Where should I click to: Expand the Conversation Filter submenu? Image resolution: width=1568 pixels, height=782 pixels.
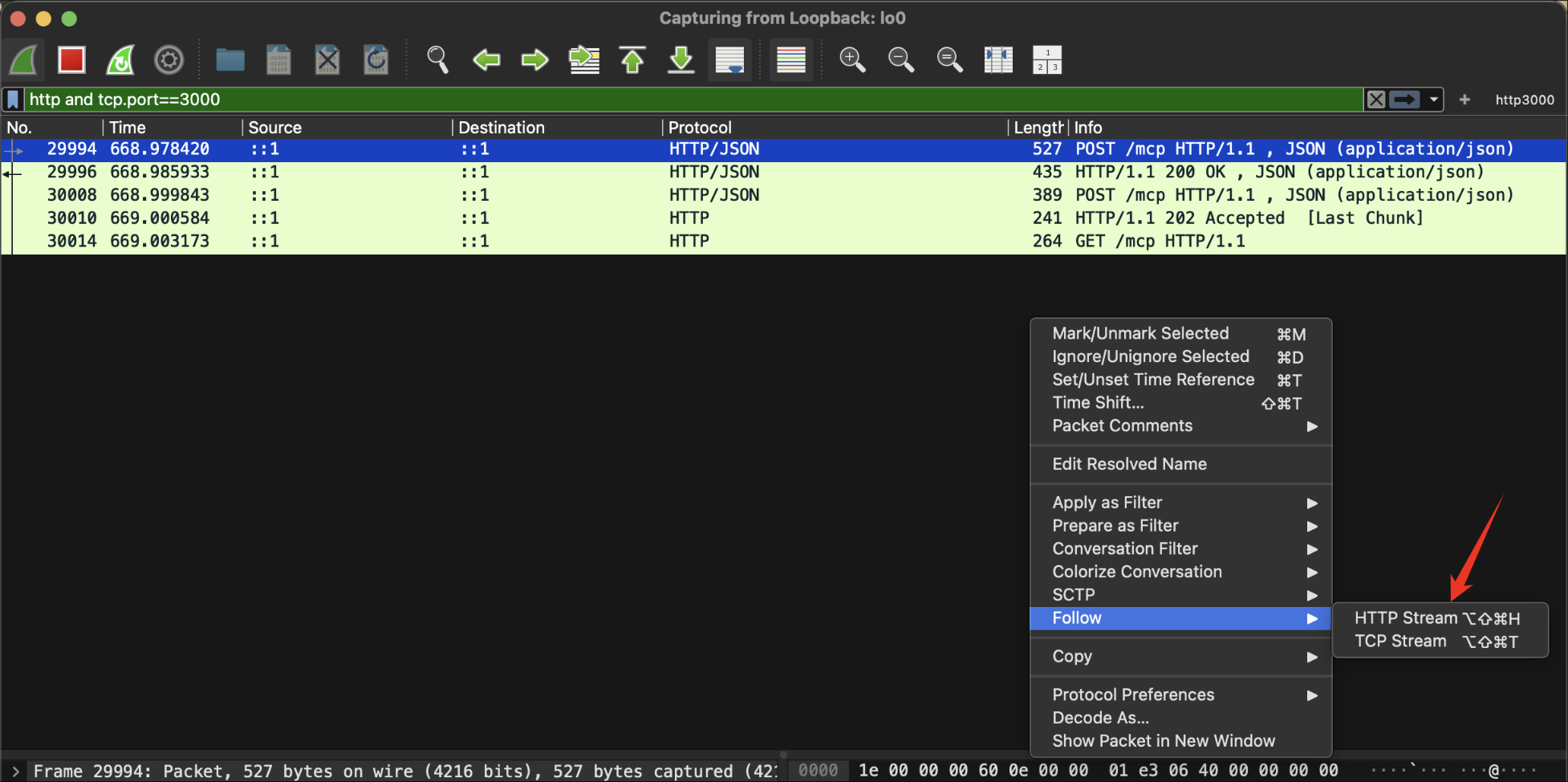(1180, 549)
